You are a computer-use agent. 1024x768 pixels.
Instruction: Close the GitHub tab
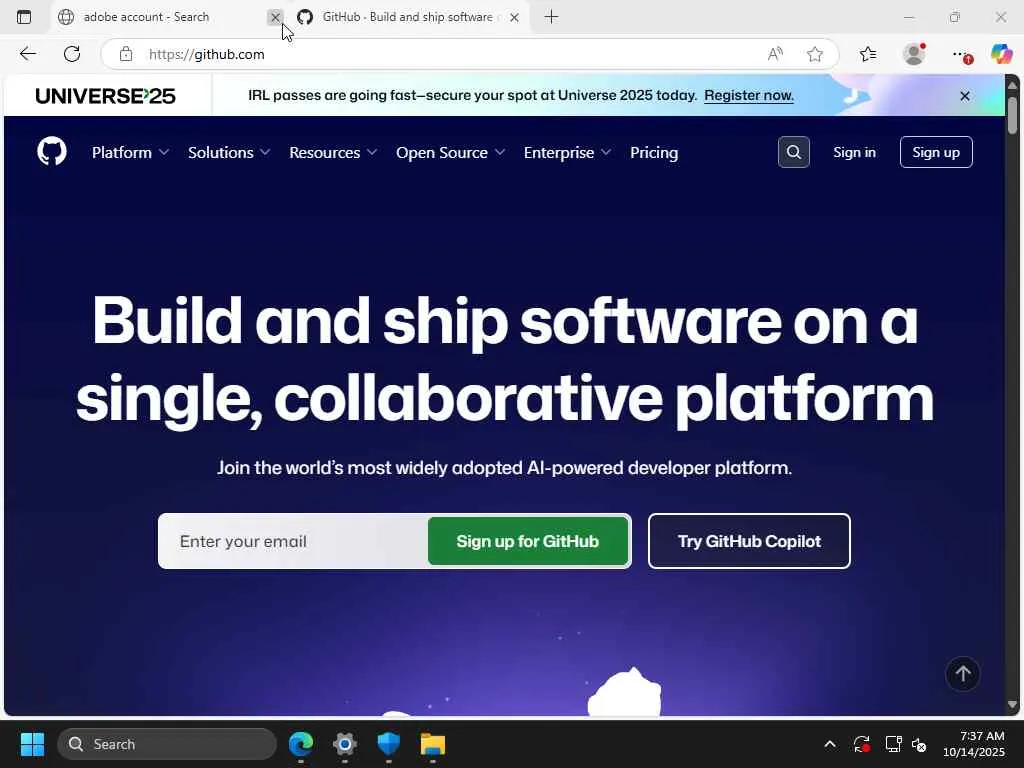pyautogui.click(x=515, y=18)
